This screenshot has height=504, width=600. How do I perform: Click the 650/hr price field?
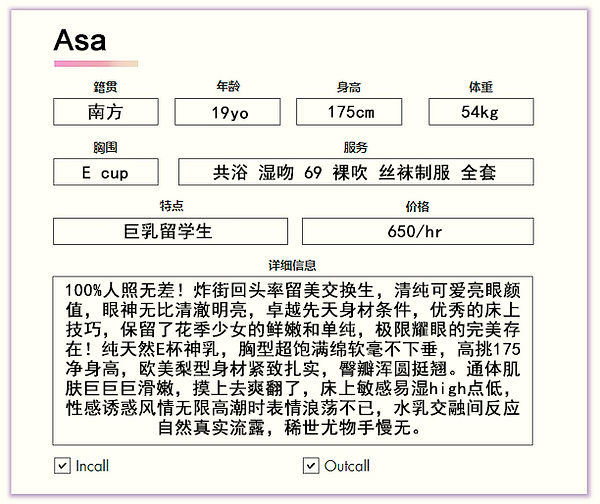tap(418, 232)
